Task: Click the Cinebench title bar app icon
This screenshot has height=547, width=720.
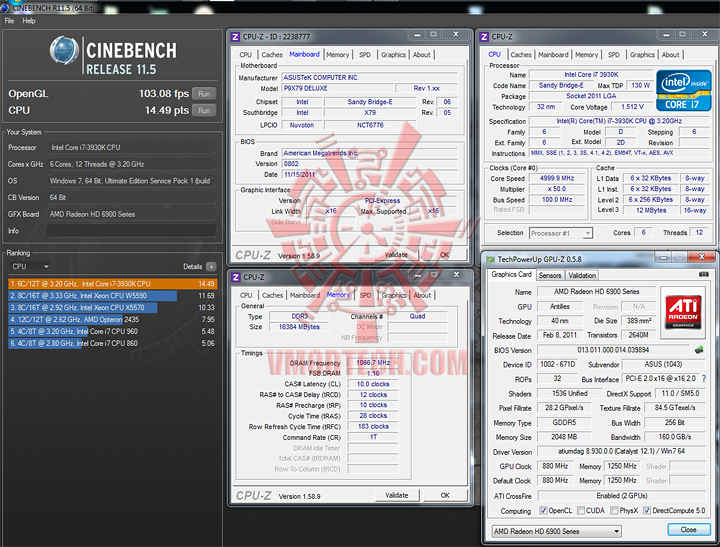Action: [x=5, y=7]
